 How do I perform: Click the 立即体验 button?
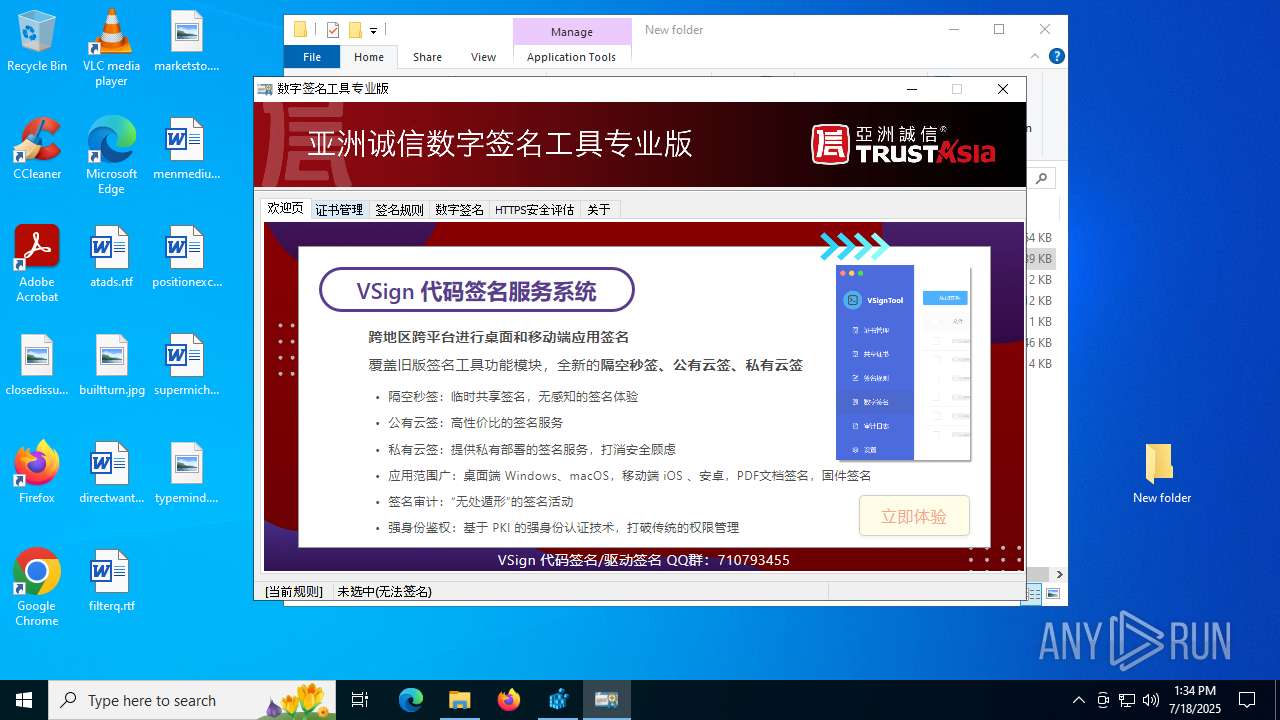tap(914, 516)
